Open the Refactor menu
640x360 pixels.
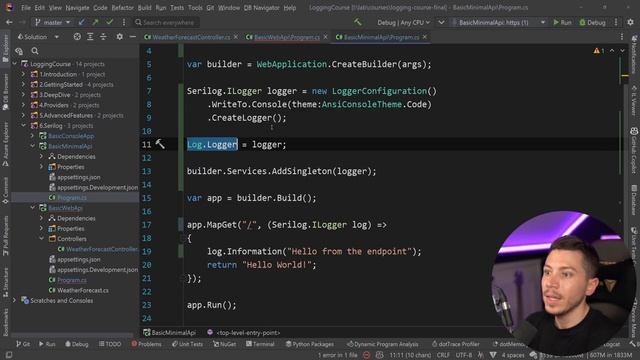click(122, 8)
